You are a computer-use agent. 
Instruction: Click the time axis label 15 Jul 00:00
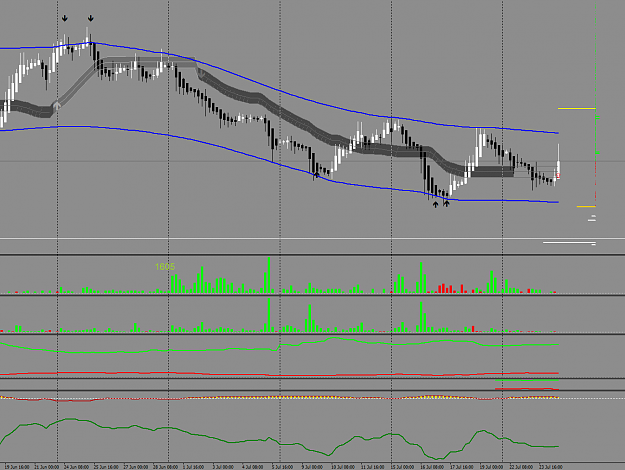tap(402, 467)
